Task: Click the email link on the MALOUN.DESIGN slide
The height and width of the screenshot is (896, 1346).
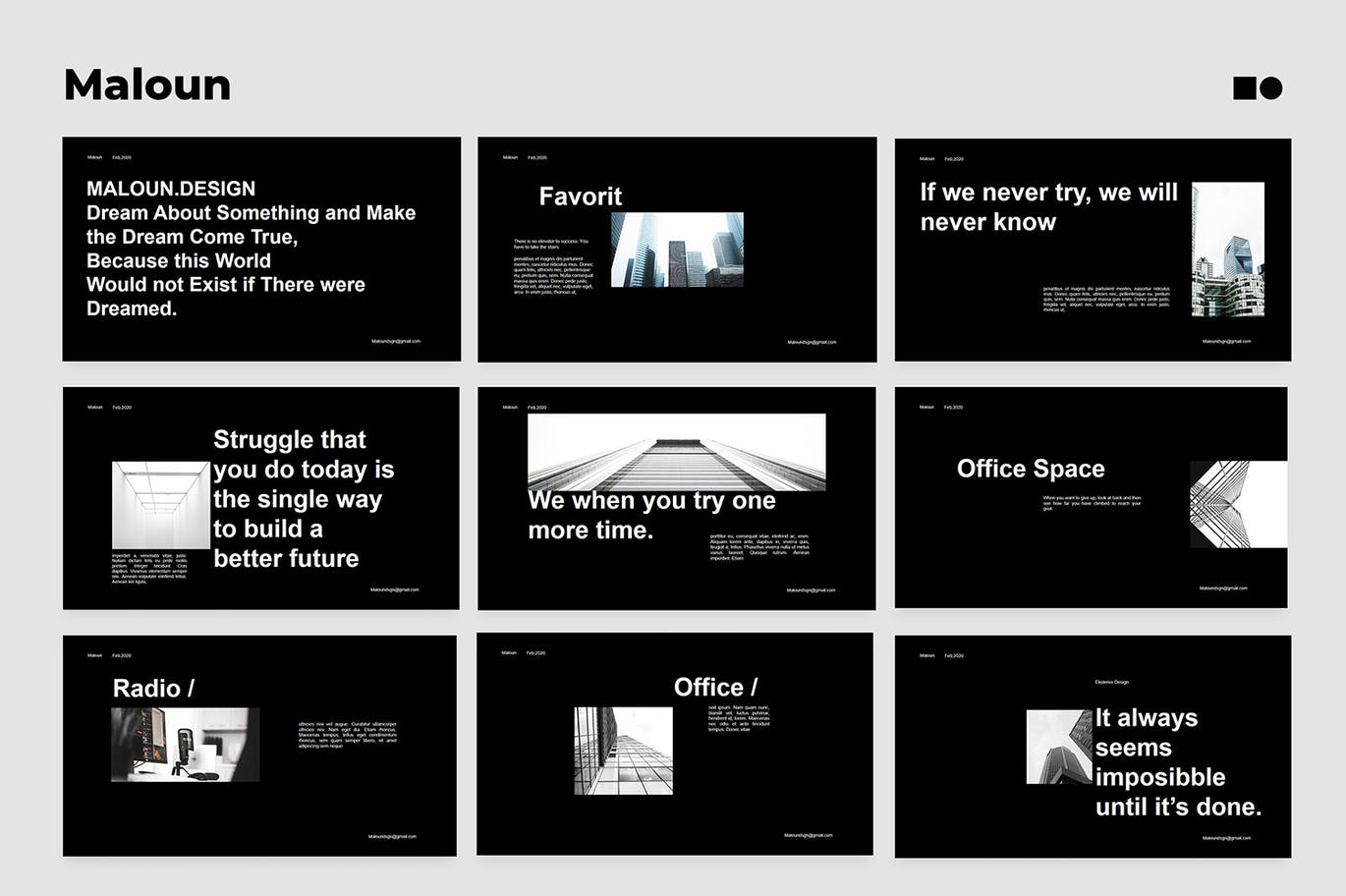Action: click(396, 341)
